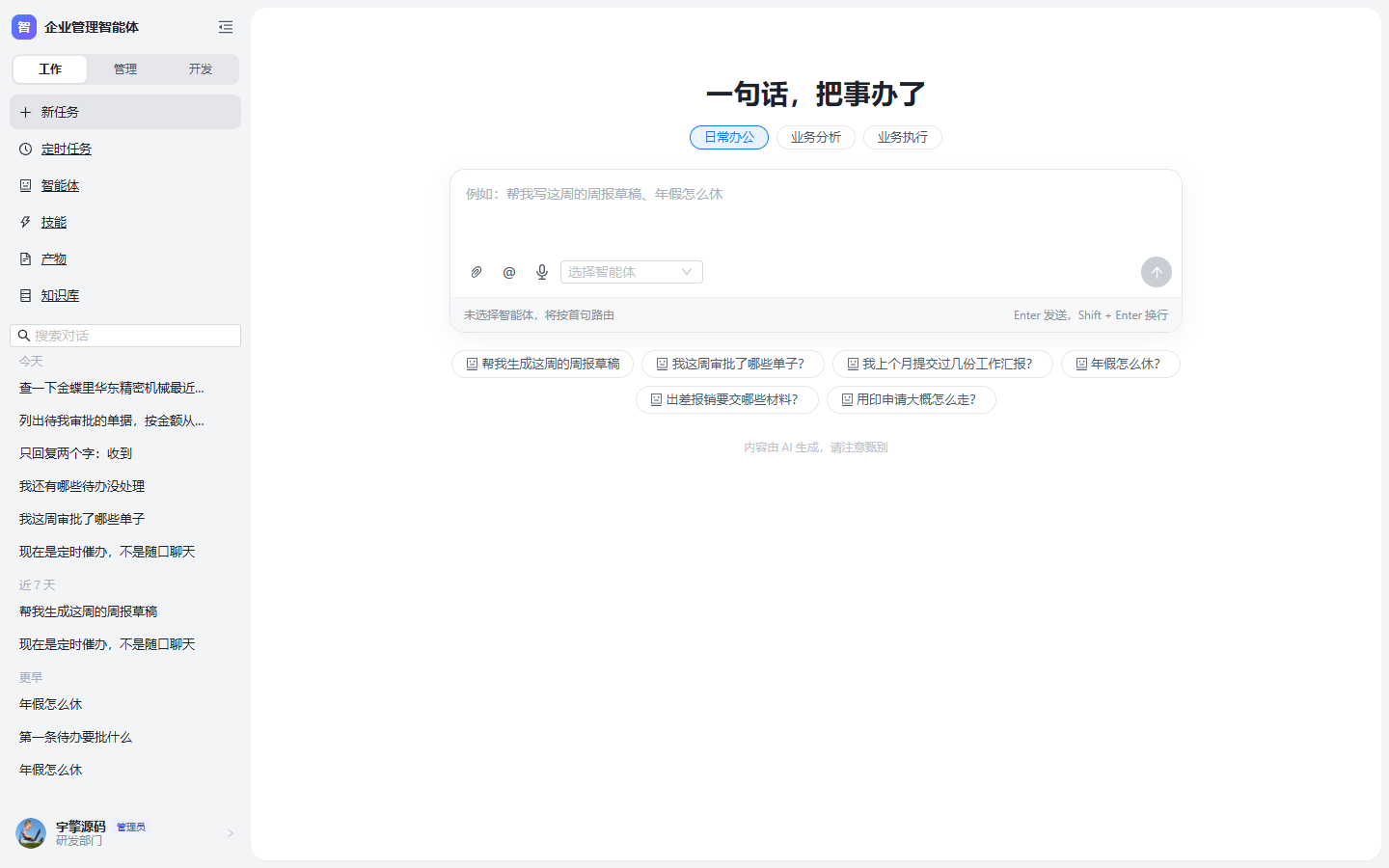Click suggestion 帮我生成这周的周报草稿
The height and width of the screenshot is (868, 1389).
point(543,364)
